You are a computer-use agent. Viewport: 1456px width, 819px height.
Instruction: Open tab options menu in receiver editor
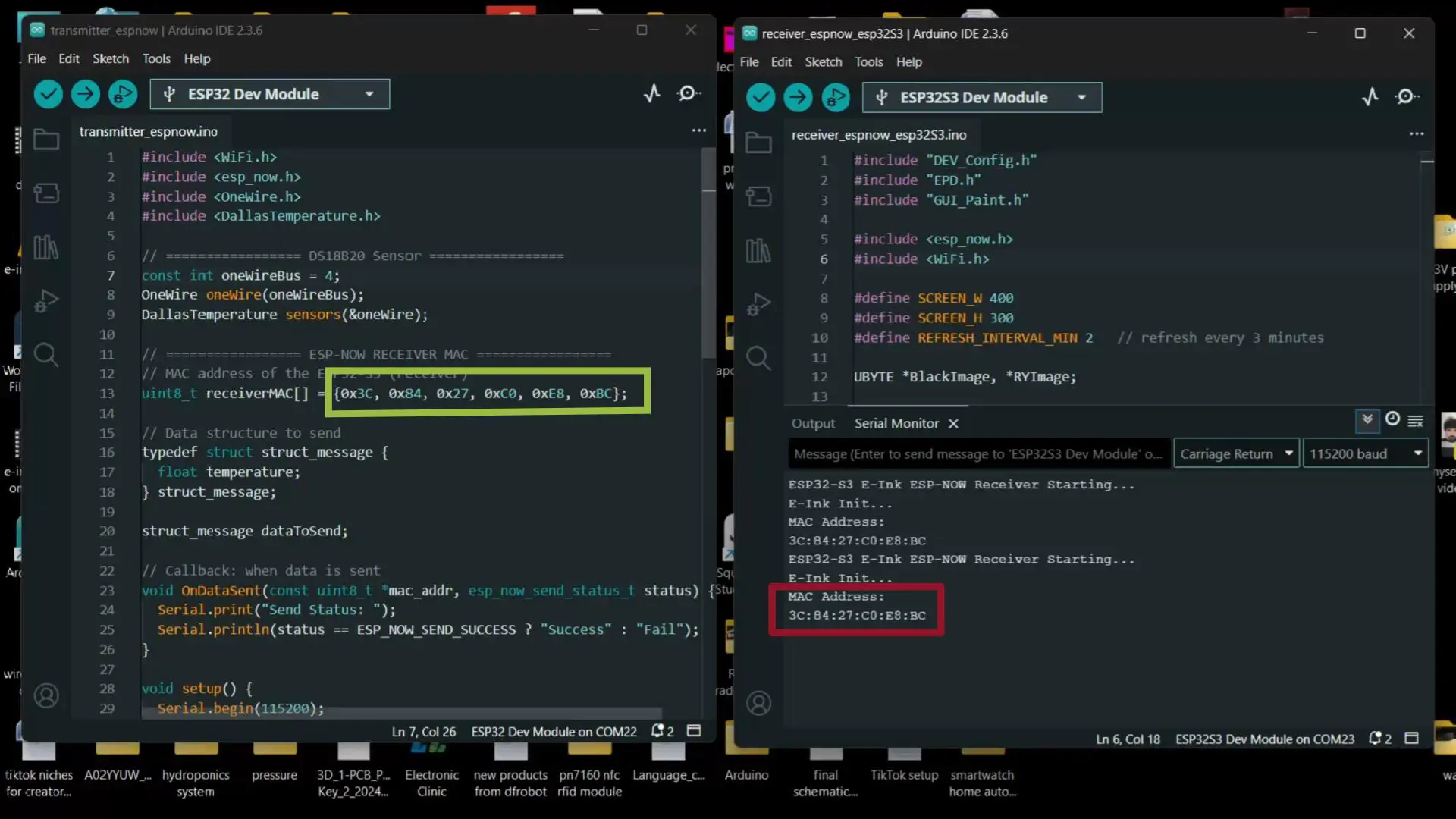[x=1416, y=133]
